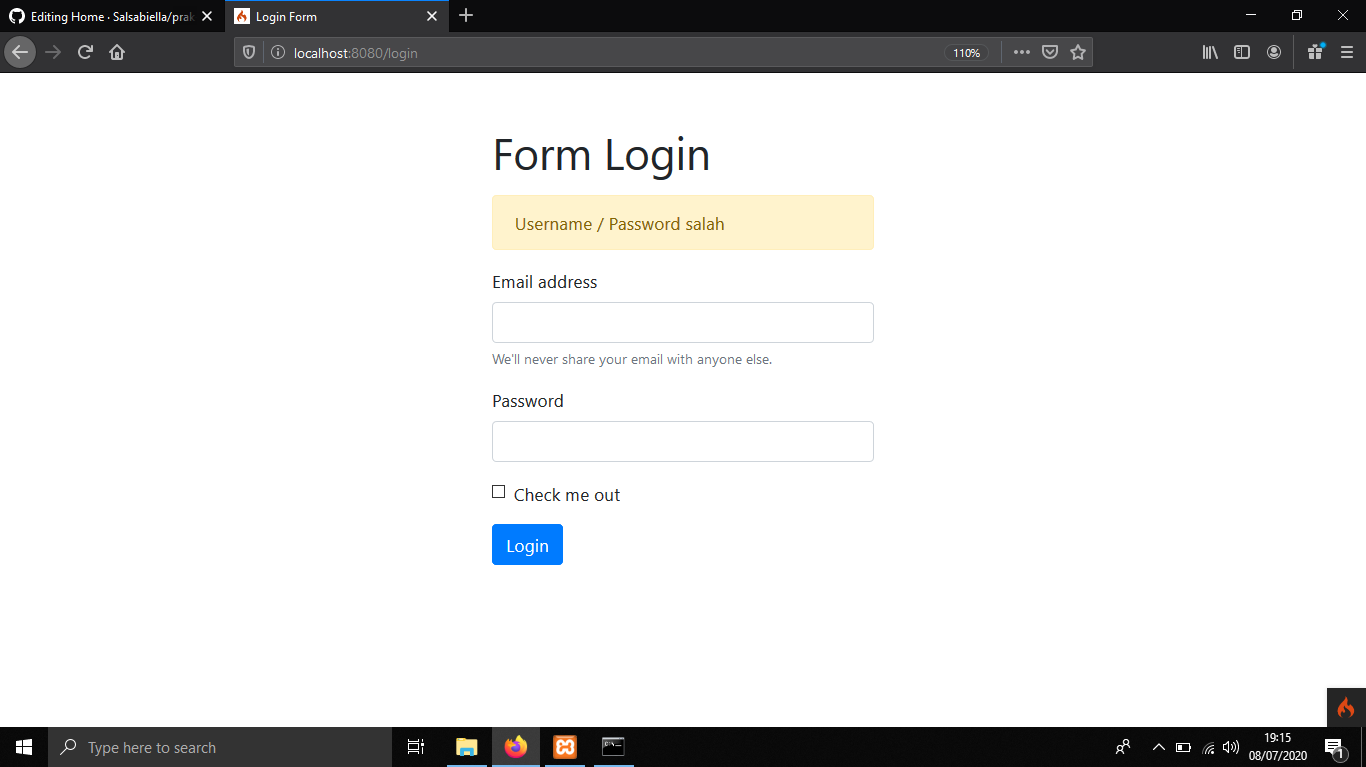Reset the 110% zoom level badge
1366x767 pixels.
pyautogui.click(x=967, y=53)
